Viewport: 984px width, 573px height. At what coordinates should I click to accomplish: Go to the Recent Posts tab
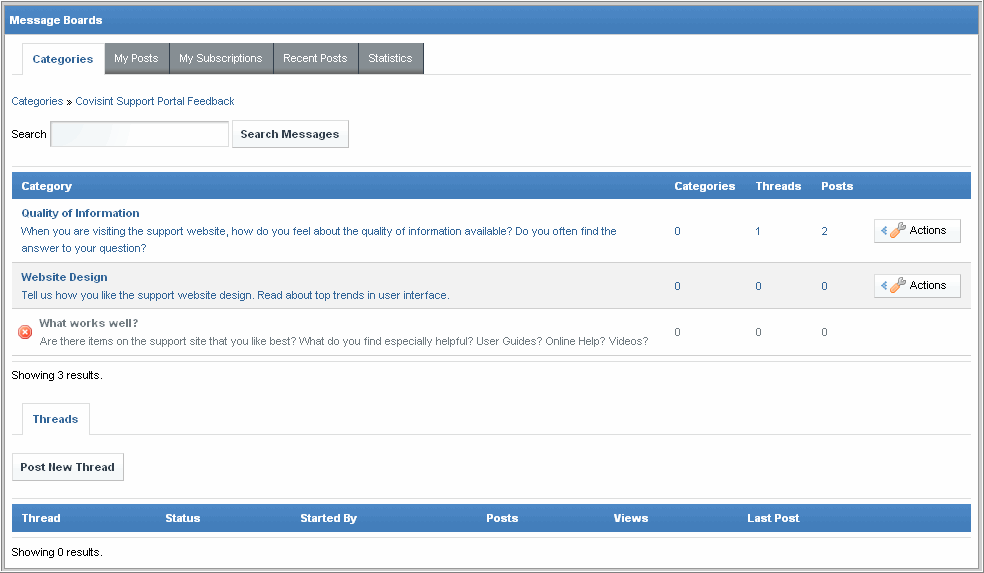315,59
